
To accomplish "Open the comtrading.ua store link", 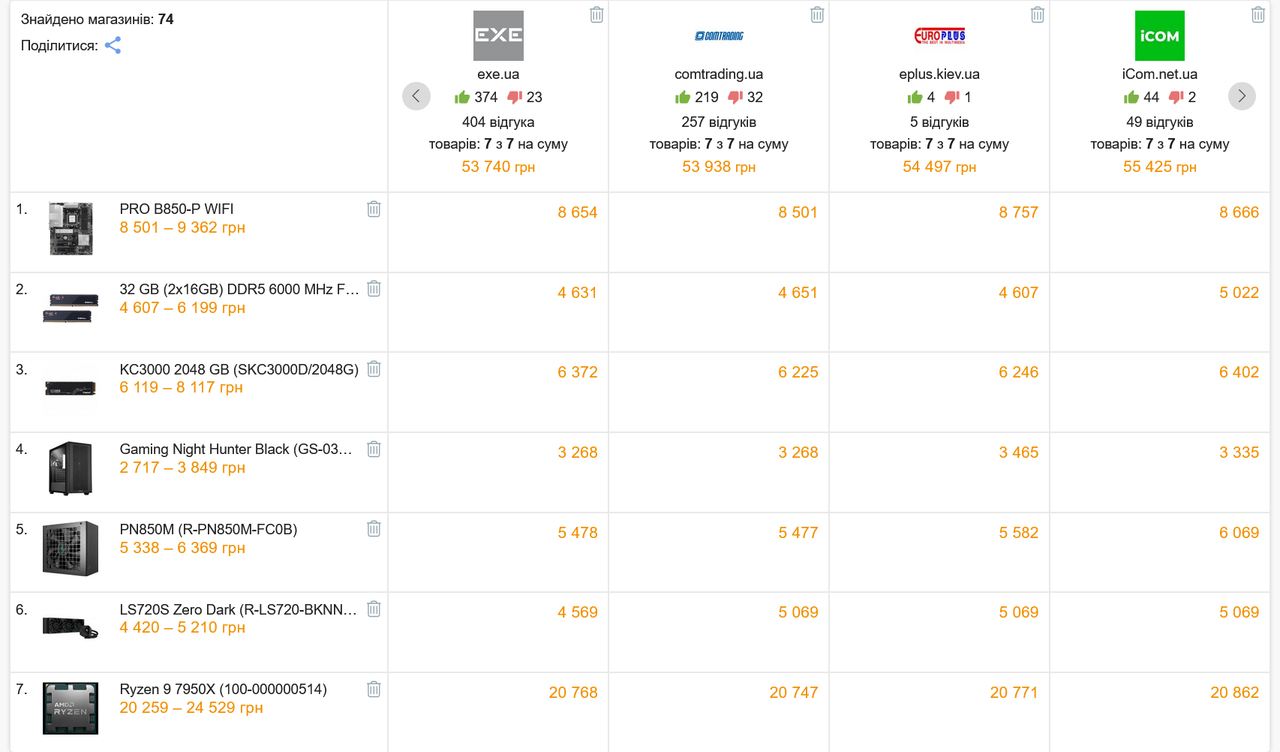I will point(719,74).
